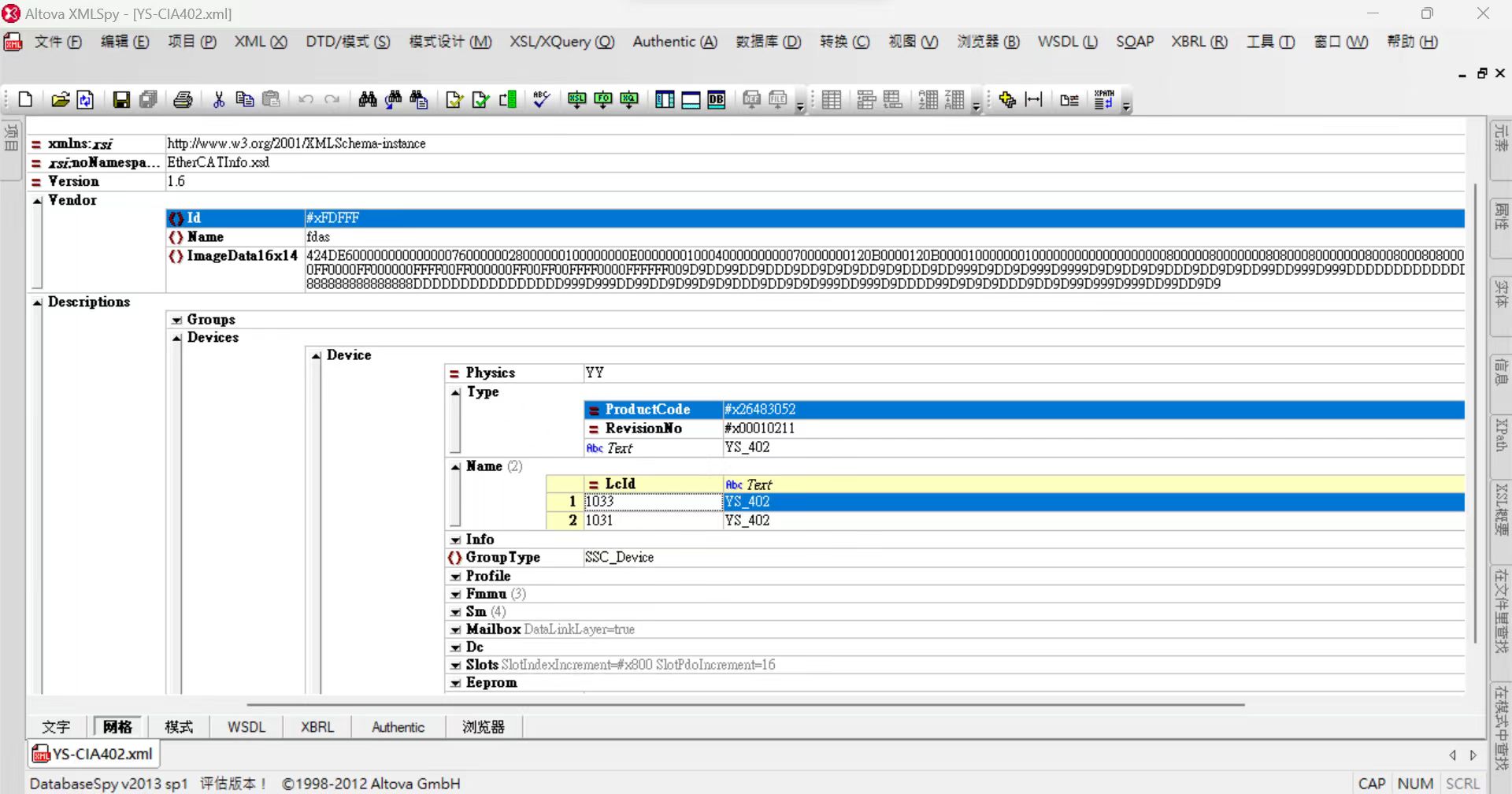
Task: Click the horizontal scrollbar under the grid
Action: [x=745, y=705]
